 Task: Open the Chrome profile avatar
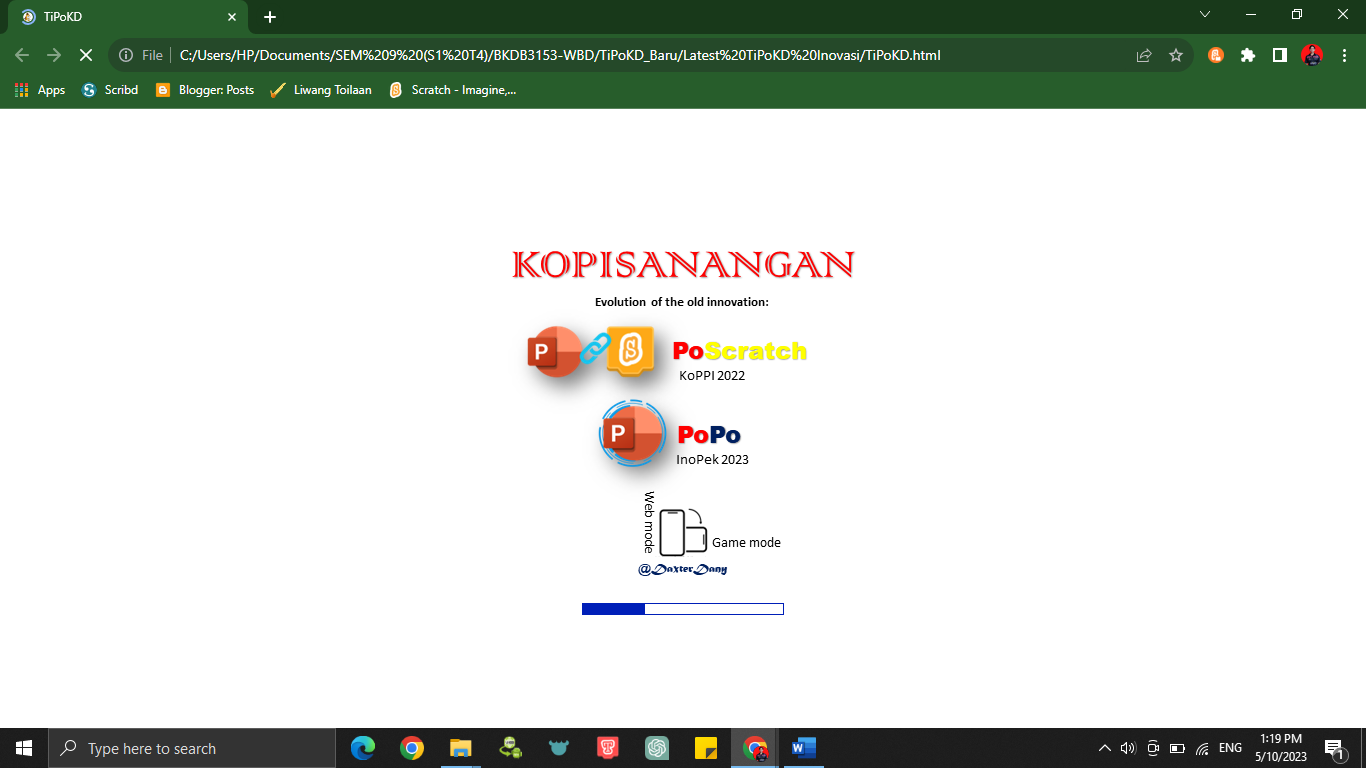(x=1312, y=56)
